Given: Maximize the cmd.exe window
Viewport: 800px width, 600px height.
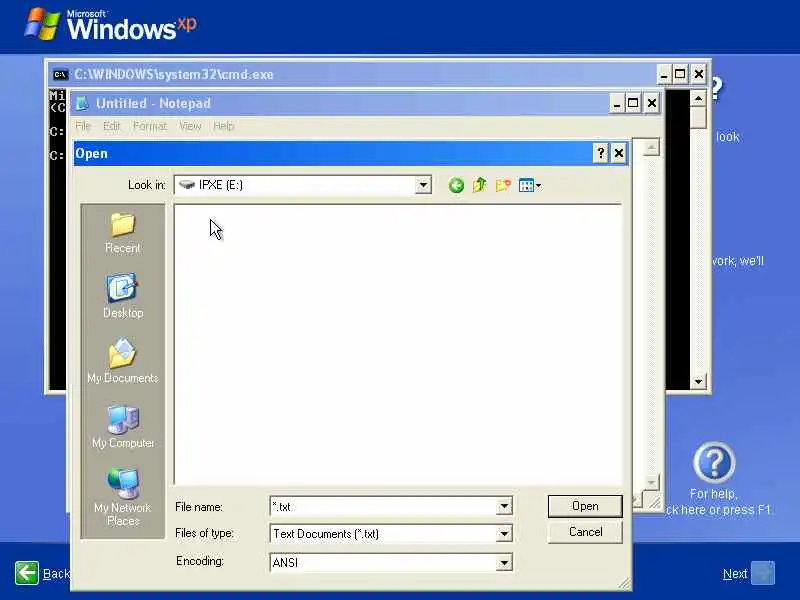Looking at the screenshot, I should 680,74.
